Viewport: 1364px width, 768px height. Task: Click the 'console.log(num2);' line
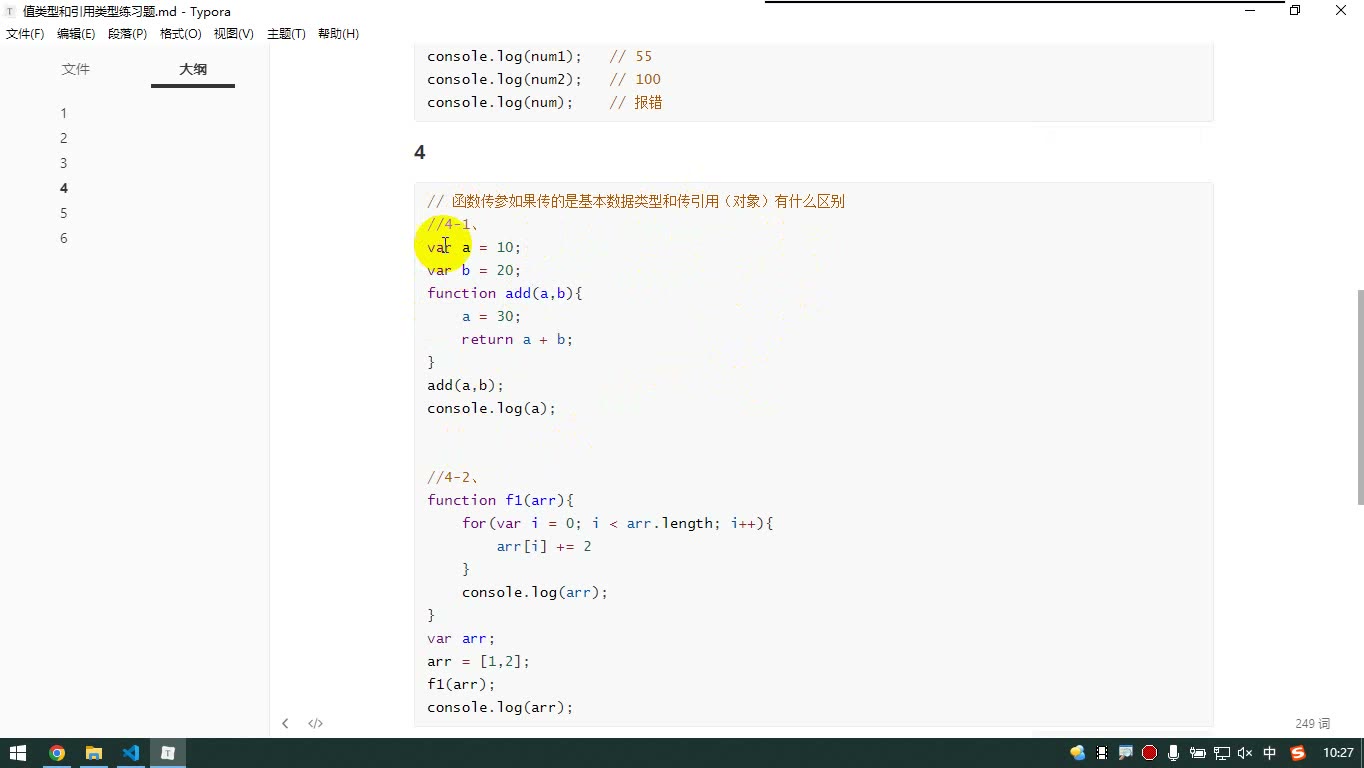(505, 79)
